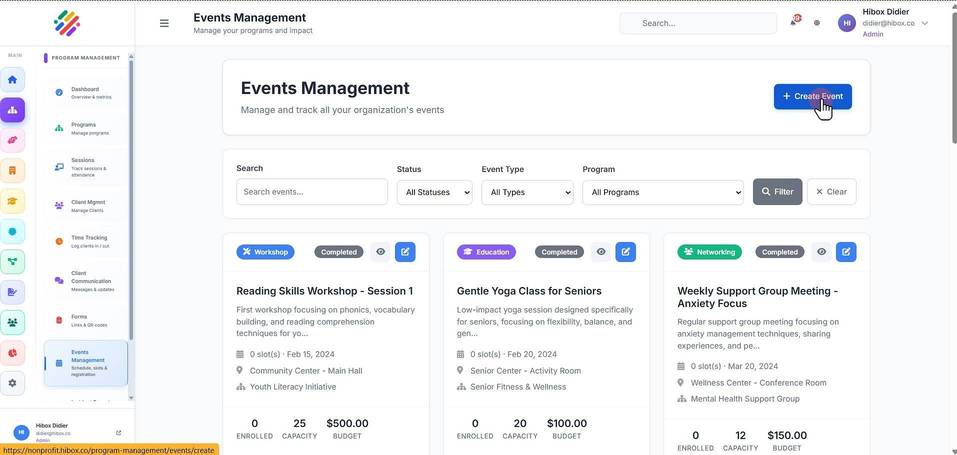Click the Workshop tag badge
Viewport: 957px width, 455px height.
click(265, 252)
